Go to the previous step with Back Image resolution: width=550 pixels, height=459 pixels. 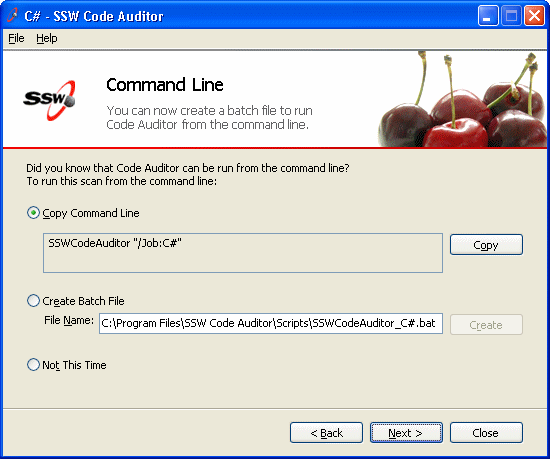[x=326, y=433]
